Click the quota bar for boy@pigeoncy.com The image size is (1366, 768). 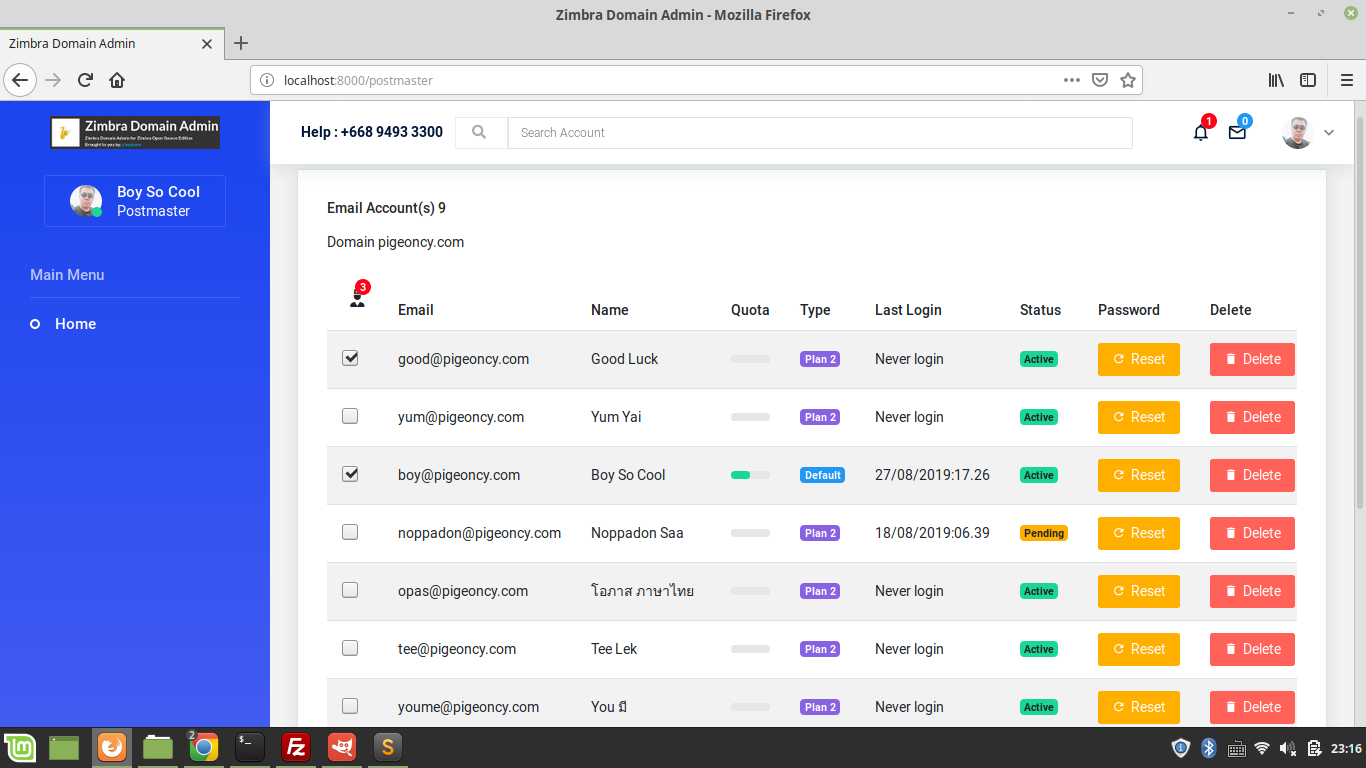751,475
